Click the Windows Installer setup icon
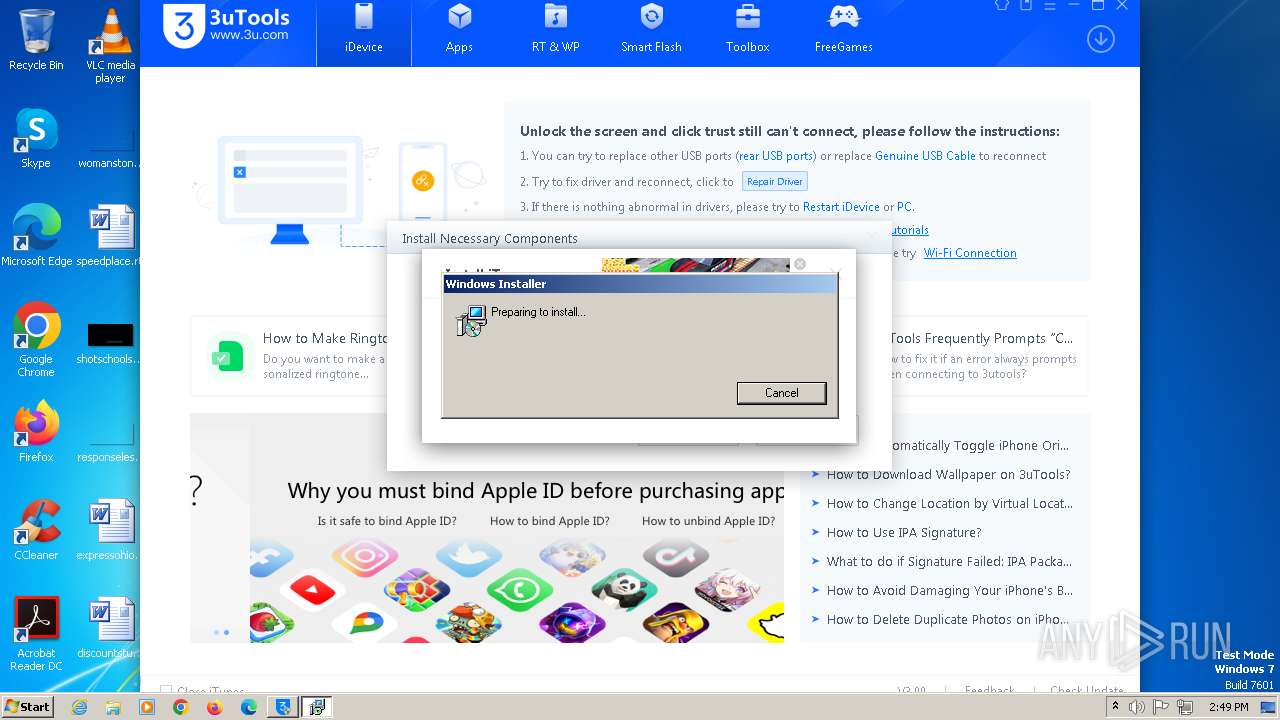Screen dimensions: 1280x720 [x=471, y=320]
